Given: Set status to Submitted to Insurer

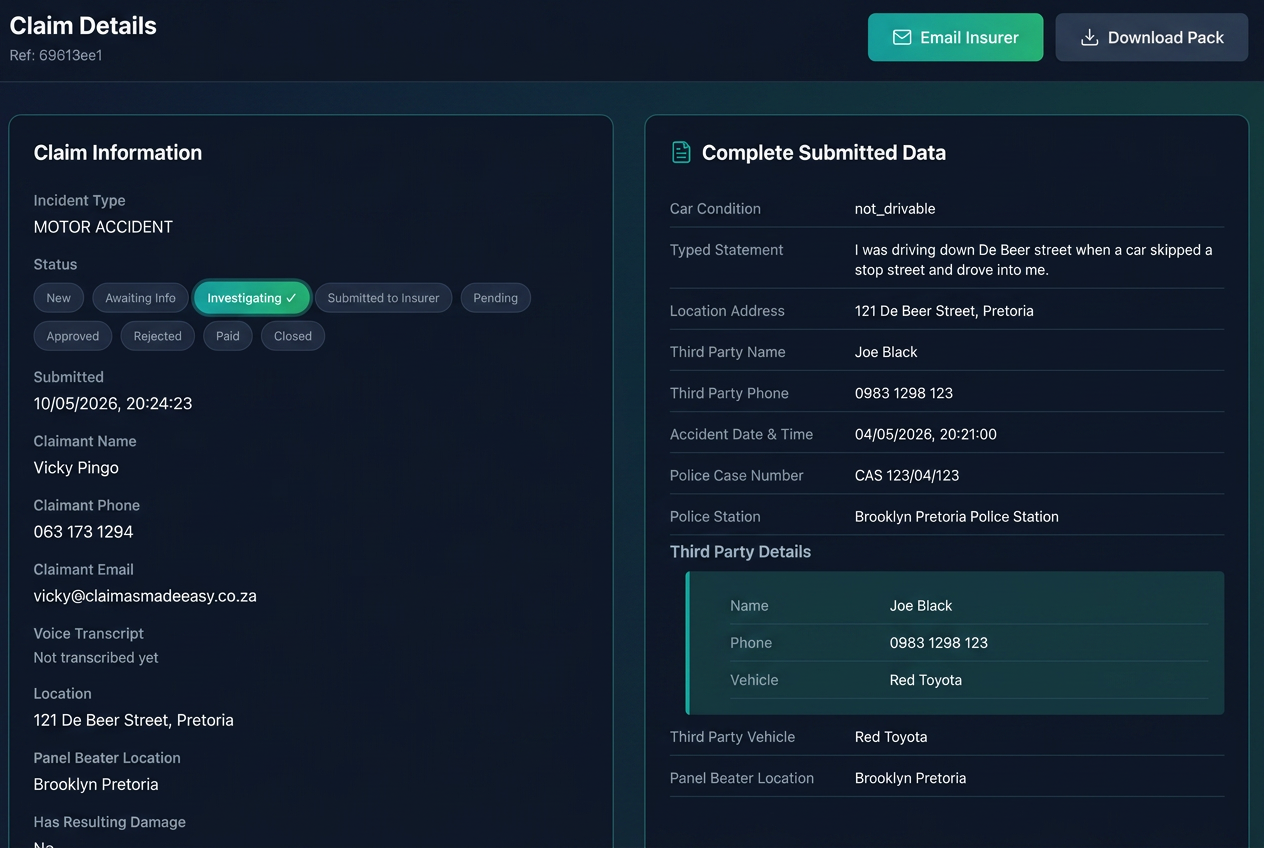Looking at the screenshot, I should tap(383, 298).
